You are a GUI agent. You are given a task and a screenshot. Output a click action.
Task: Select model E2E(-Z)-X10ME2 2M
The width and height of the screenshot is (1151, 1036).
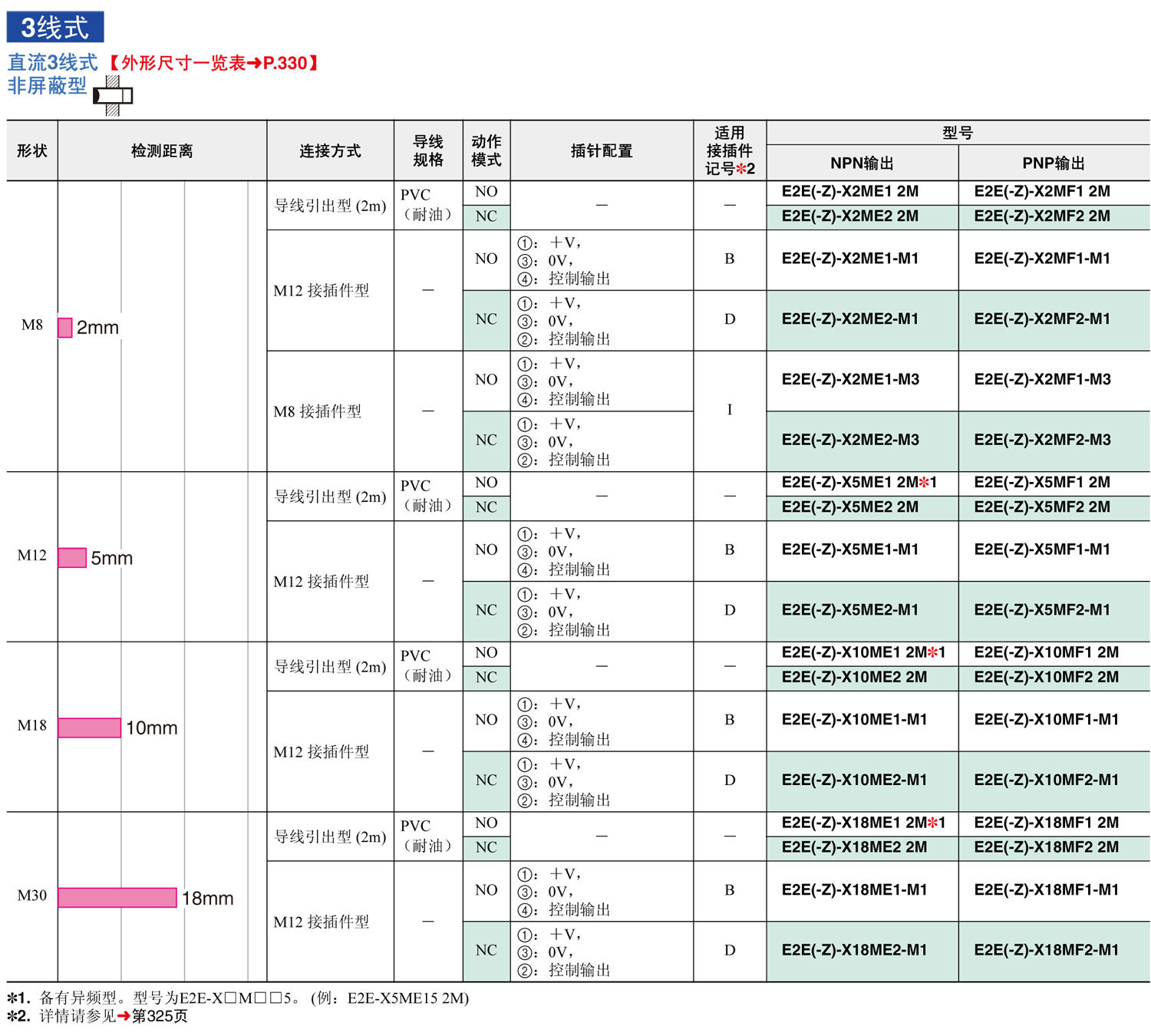[x=854, y=678]
